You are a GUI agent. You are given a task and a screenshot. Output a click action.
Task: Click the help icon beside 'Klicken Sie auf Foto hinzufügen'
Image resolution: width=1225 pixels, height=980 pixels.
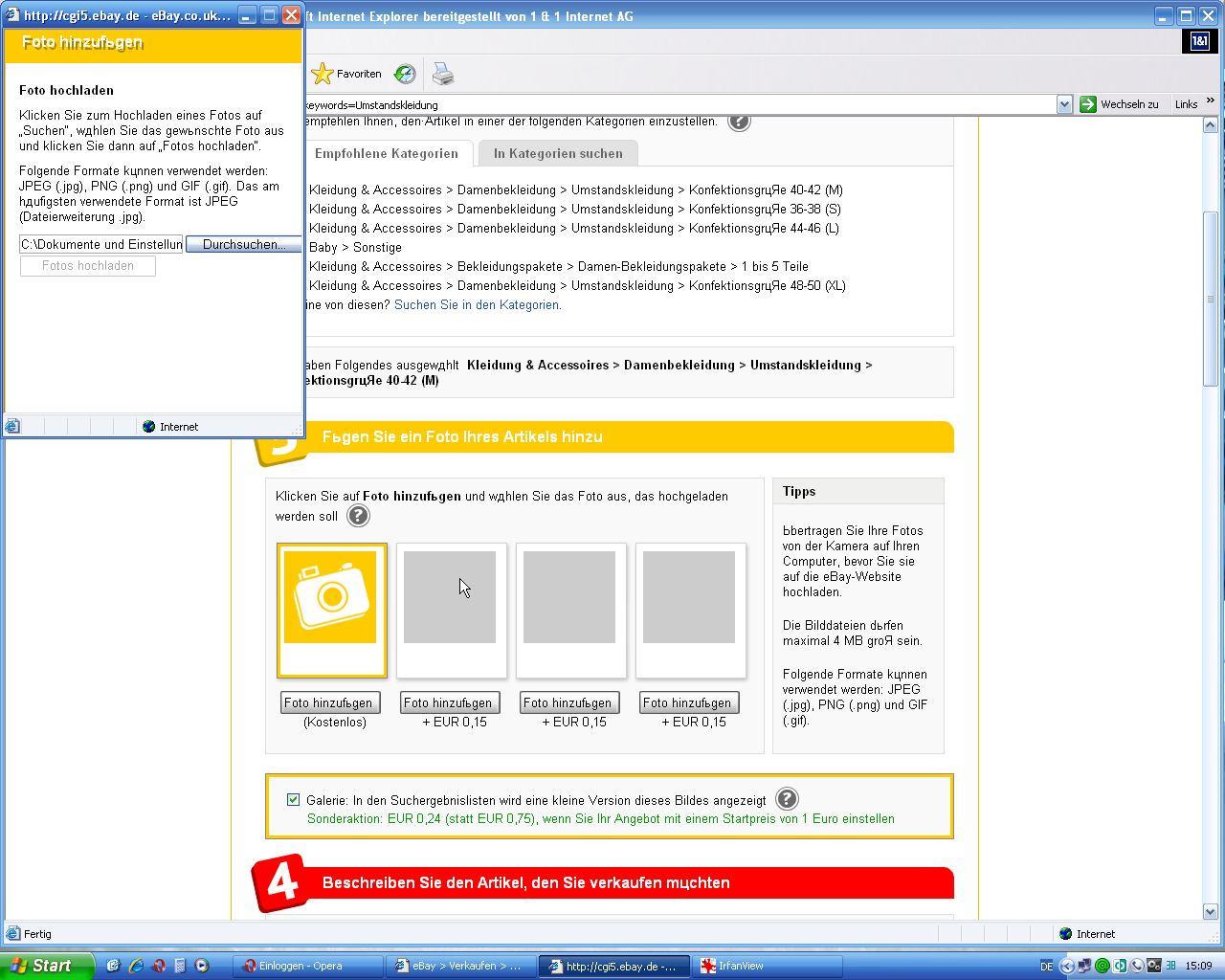(x=358, y=516)
